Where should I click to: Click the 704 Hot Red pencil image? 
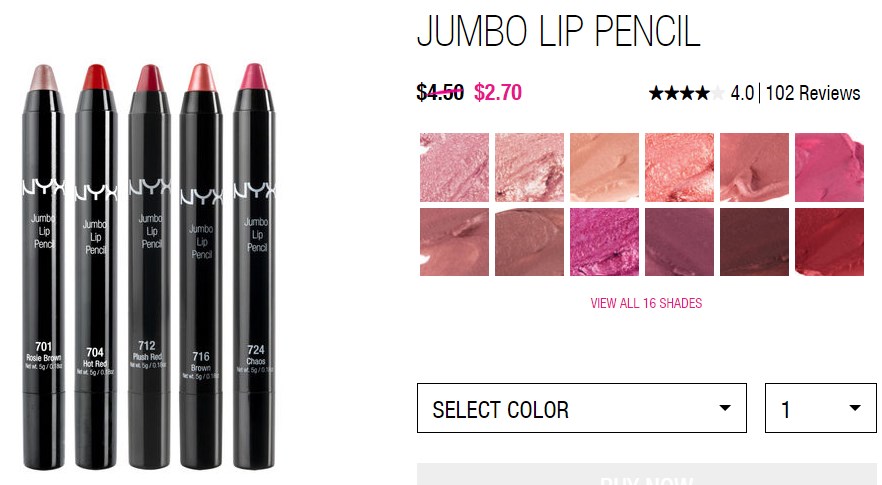click(x=96, y=267)
